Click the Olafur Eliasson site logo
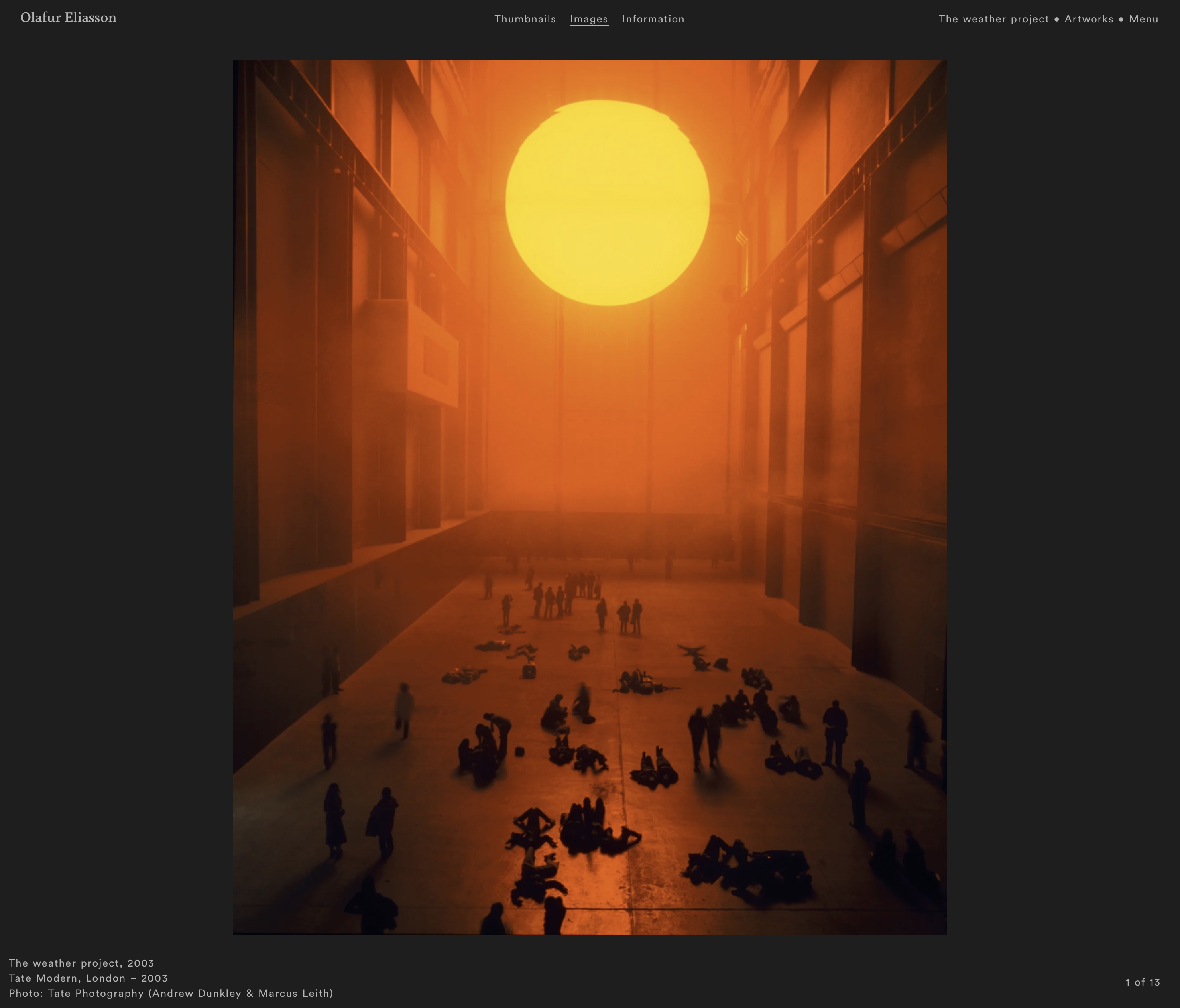The image size is (1180, 1008). [x=68, y=18]
